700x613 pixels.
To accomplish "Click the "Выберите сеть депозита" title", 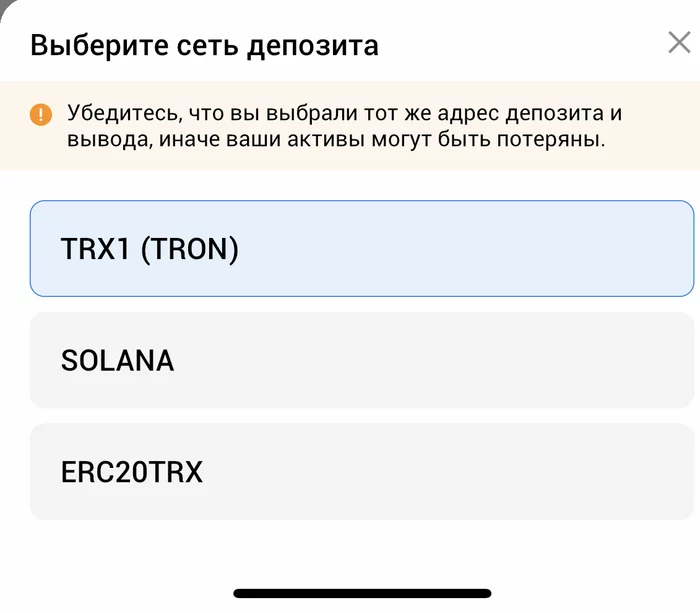I will (204, 46).
